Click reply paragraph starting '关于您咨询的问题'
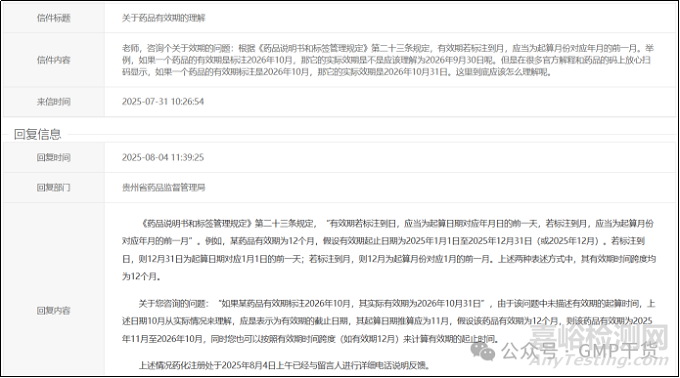 pyautogui.click(x=397, y=303)
